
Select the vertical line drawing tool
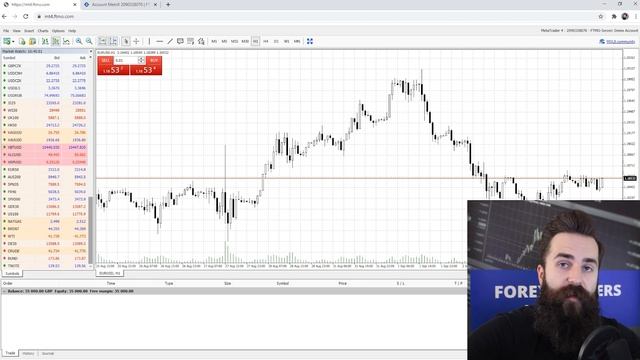(x=149, y=41)
